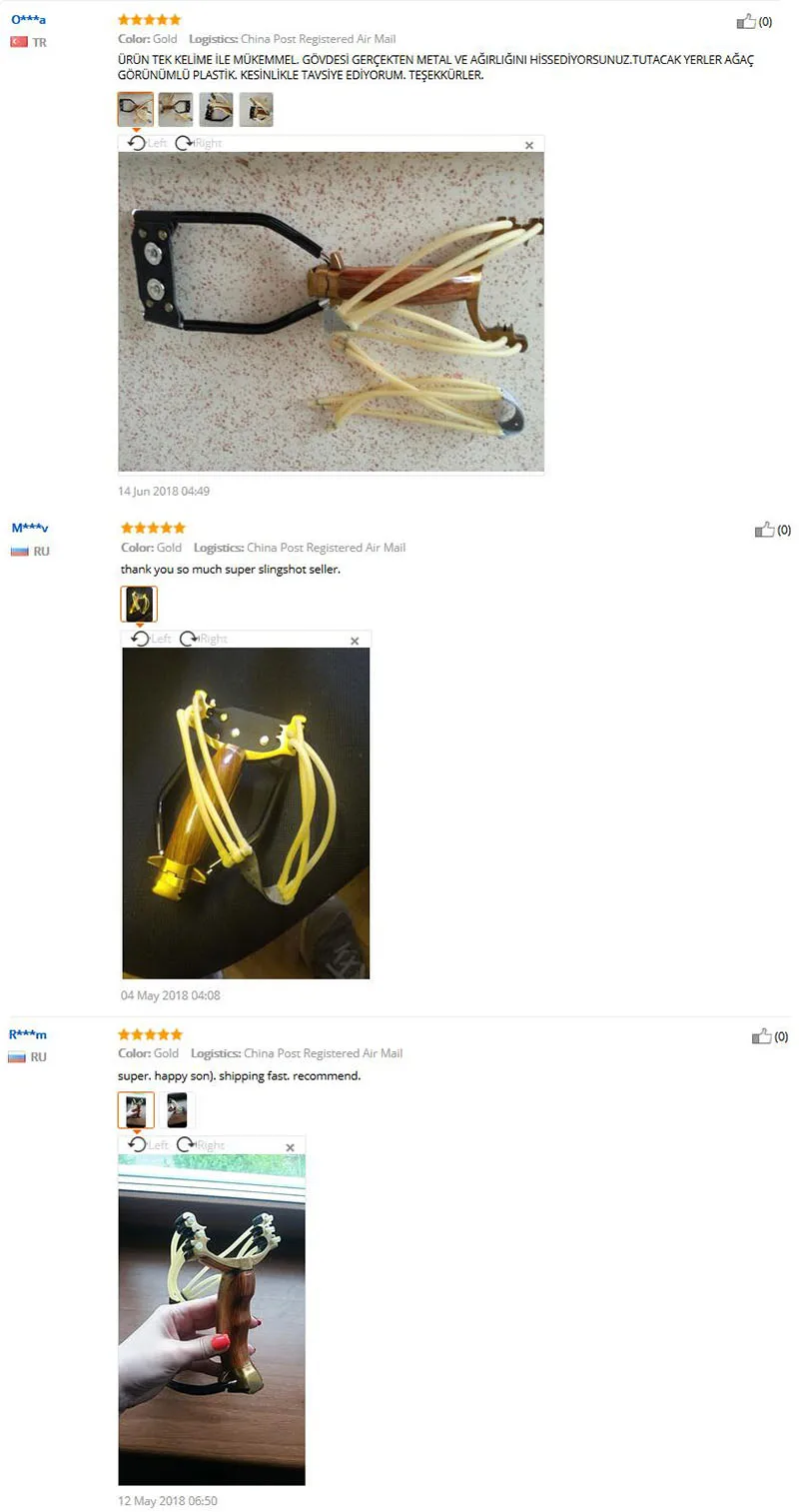Image resolution: width=799 pixels, height=1512 pixels.
Task: Rotate R***m's photo left
Action: (x=149, y=1145)
